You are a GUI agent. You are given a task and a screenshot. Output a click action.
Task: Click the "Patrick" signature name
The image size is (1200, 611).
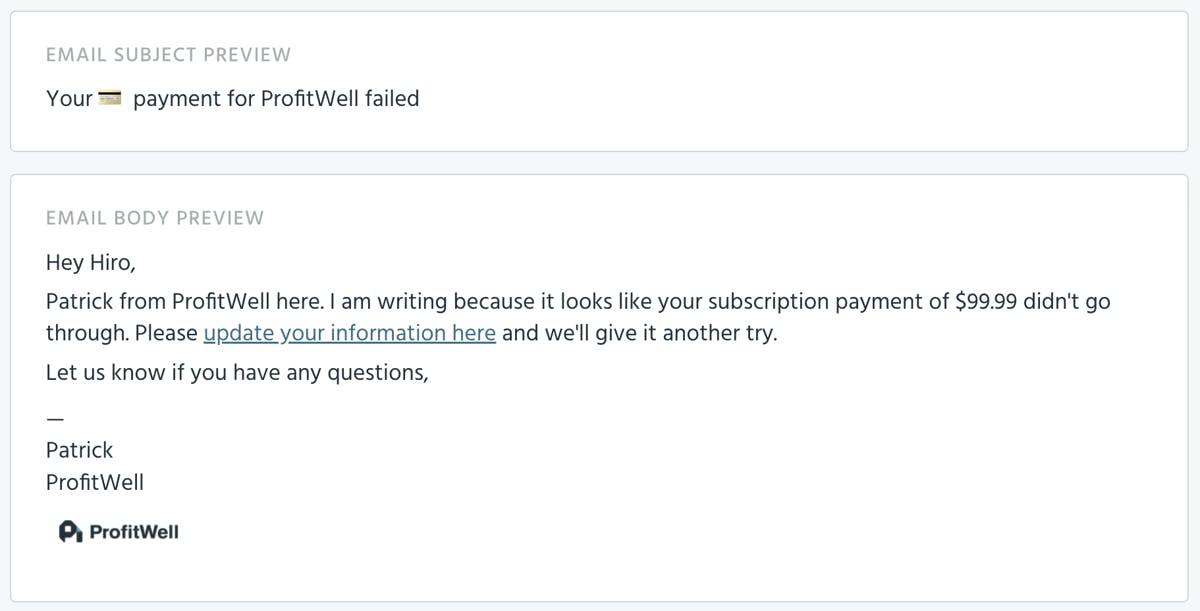(80, 450)
